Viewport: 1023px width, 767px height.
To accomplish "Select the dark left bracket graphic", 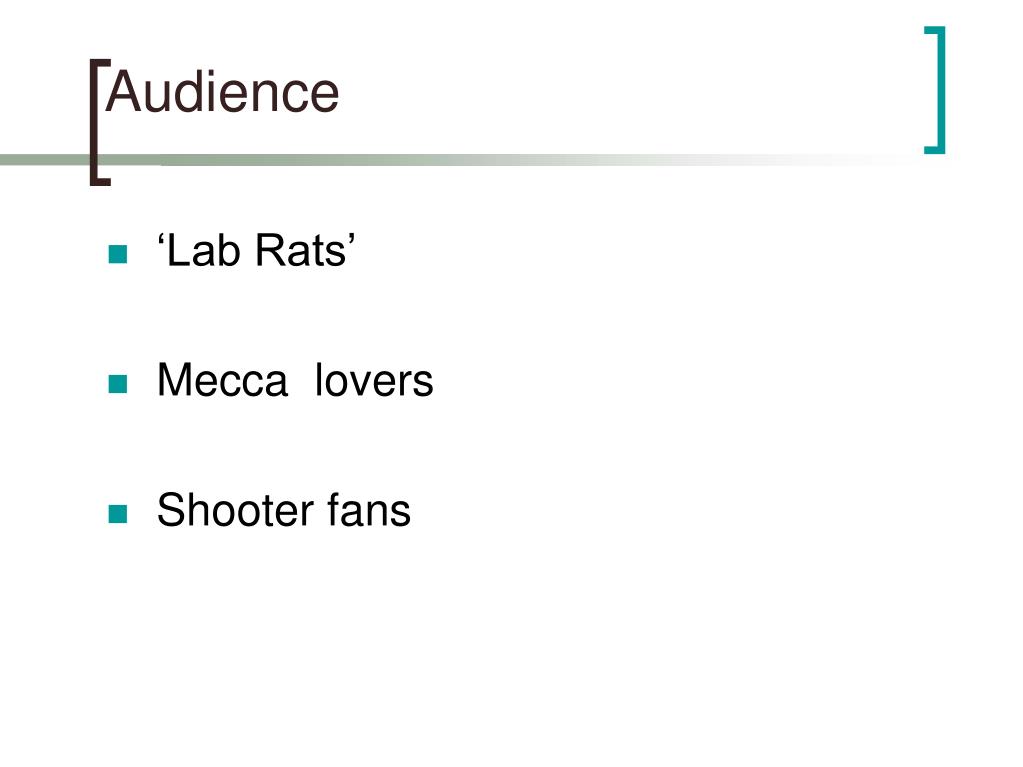I will (x=100, y=122).
